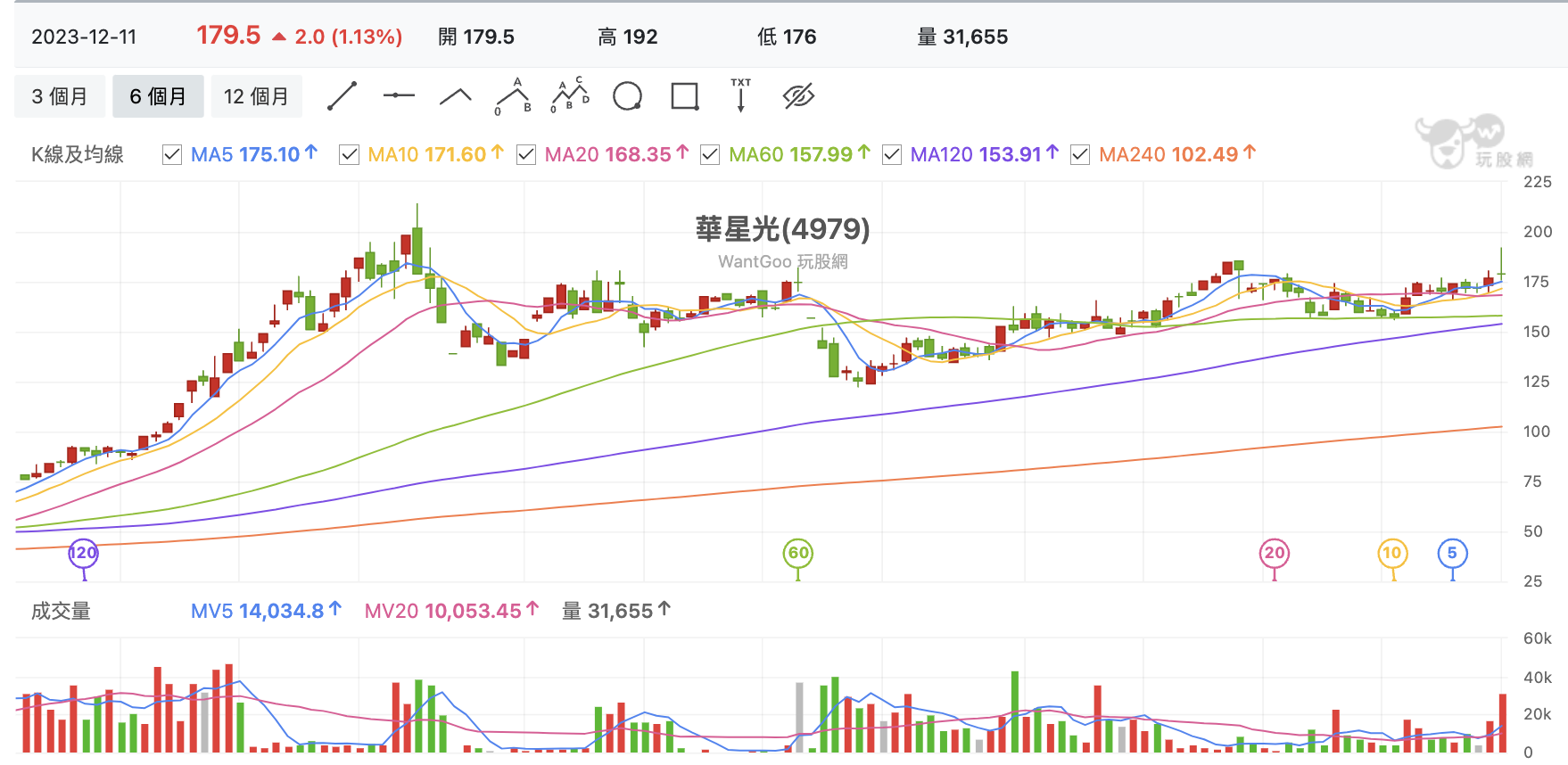The height and width of the screenshot is (765, 1568).
Task: Select the circle drawing tool
Action: 628,96
